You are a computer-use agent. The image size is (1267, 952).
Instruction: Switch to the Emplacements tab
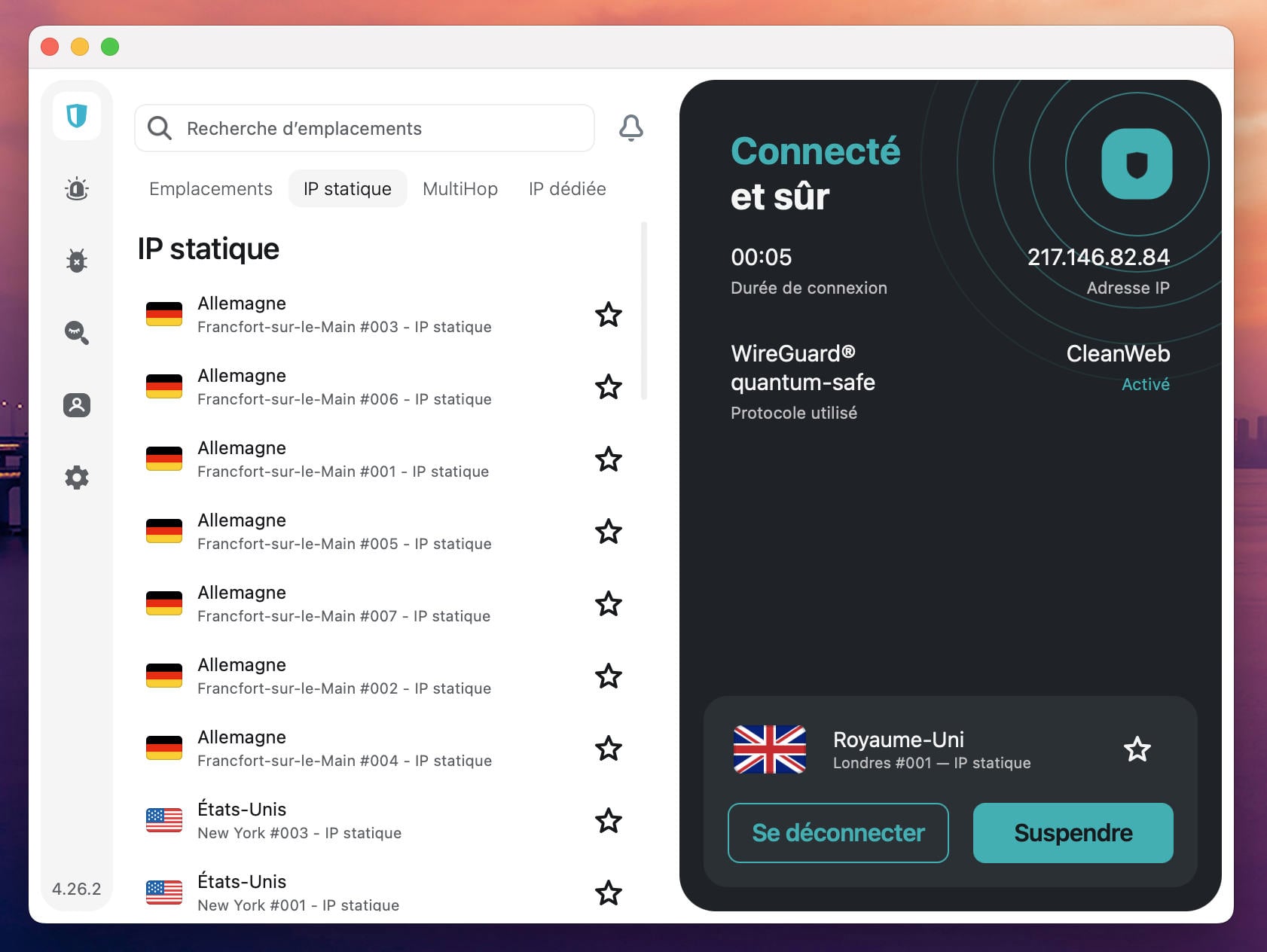coord(210,188)
